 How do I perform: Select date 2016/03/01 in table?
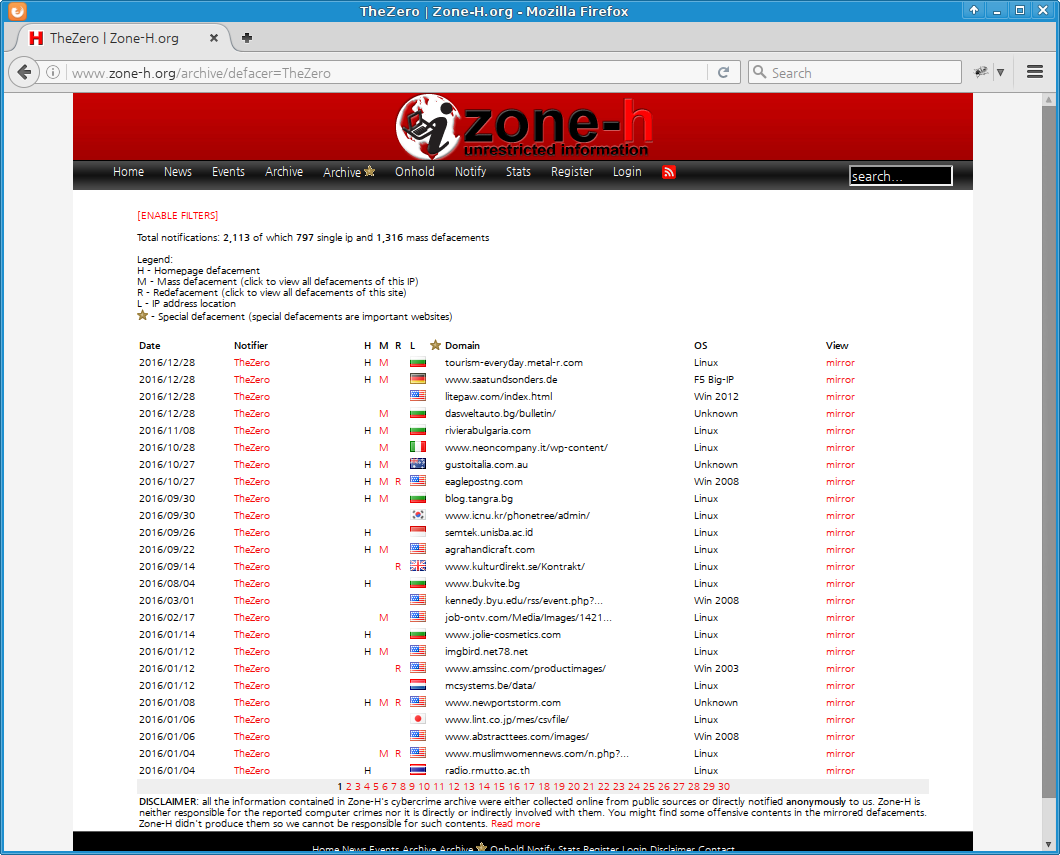point(167,601)
